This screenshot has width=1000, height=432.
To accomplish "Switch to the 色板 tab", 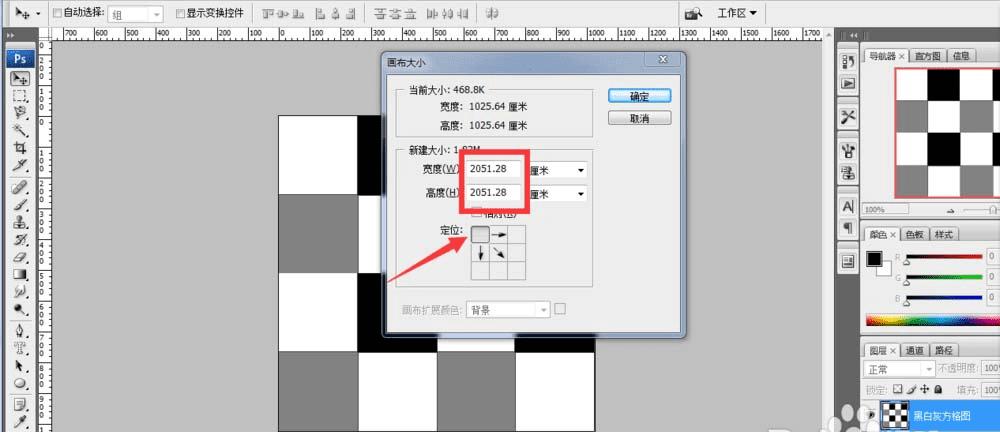I will tap(915, 234).
